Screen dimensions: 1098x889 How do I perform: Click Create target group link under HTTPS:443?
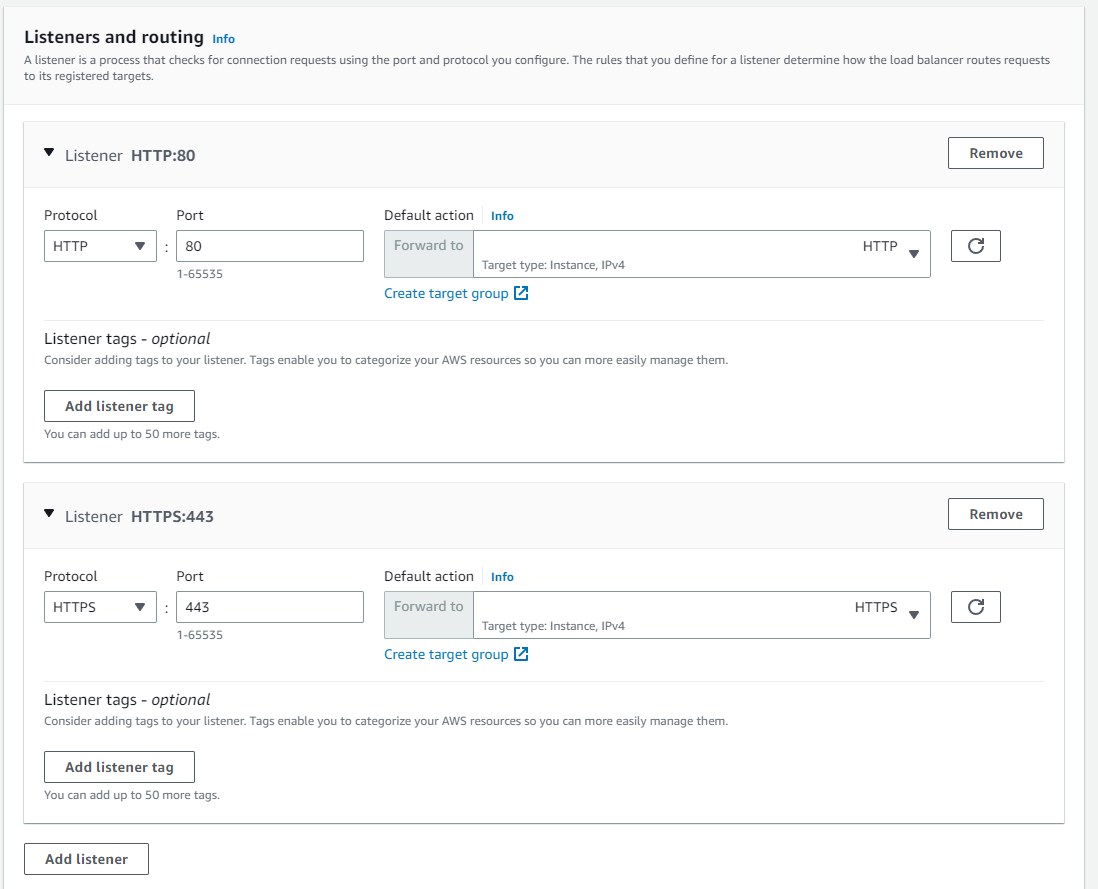pos(446,655)
